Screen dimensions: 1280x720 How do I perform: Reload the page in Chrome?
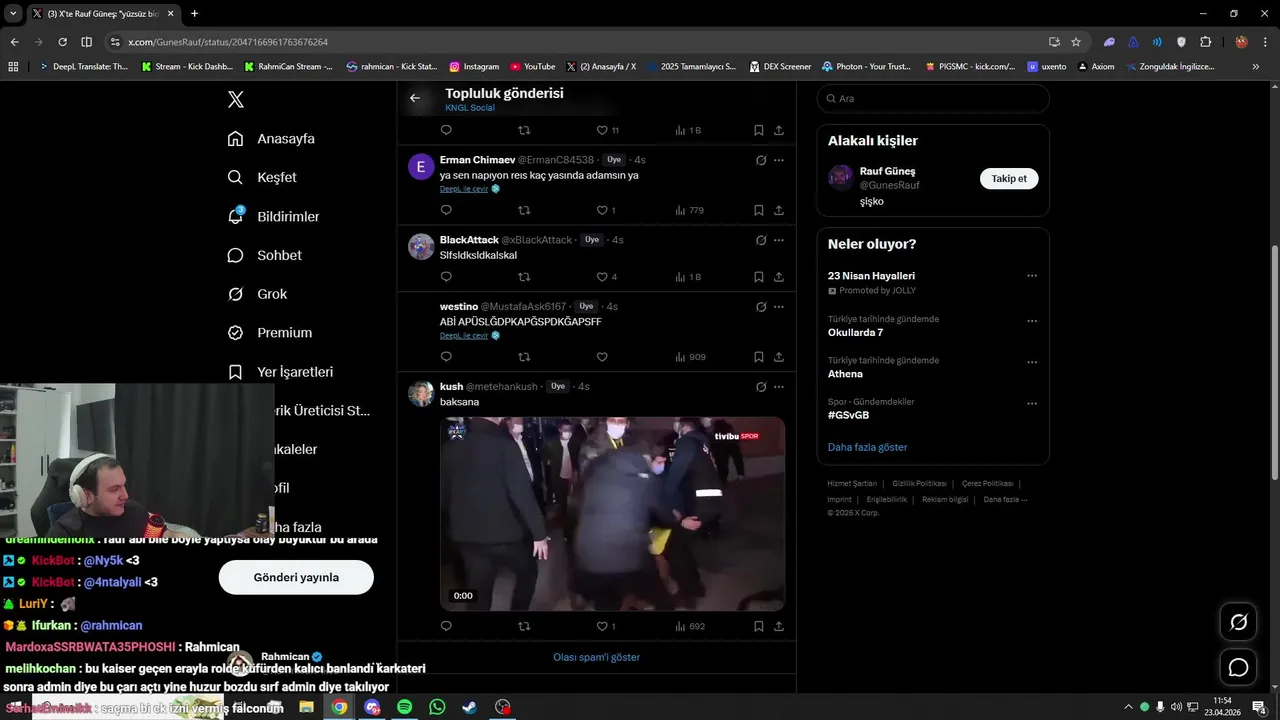(x=62, y=42)
